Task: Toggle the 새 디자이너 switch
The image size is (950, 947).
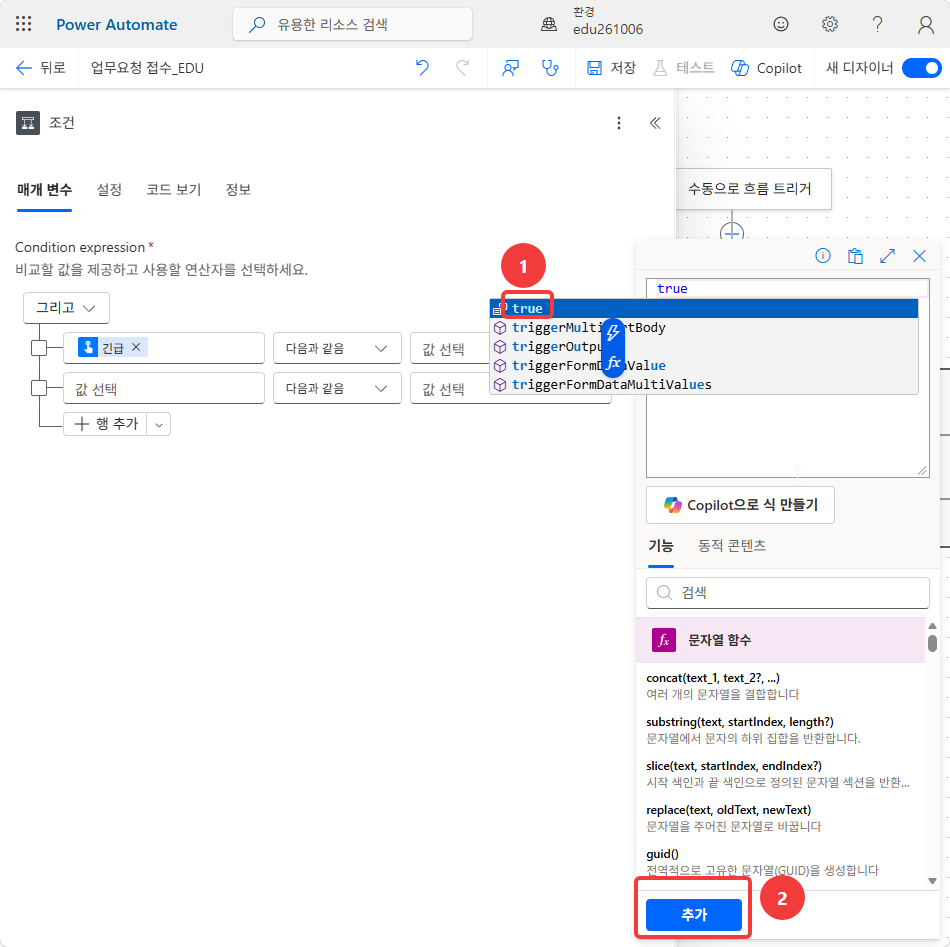Action: [921, 68]
